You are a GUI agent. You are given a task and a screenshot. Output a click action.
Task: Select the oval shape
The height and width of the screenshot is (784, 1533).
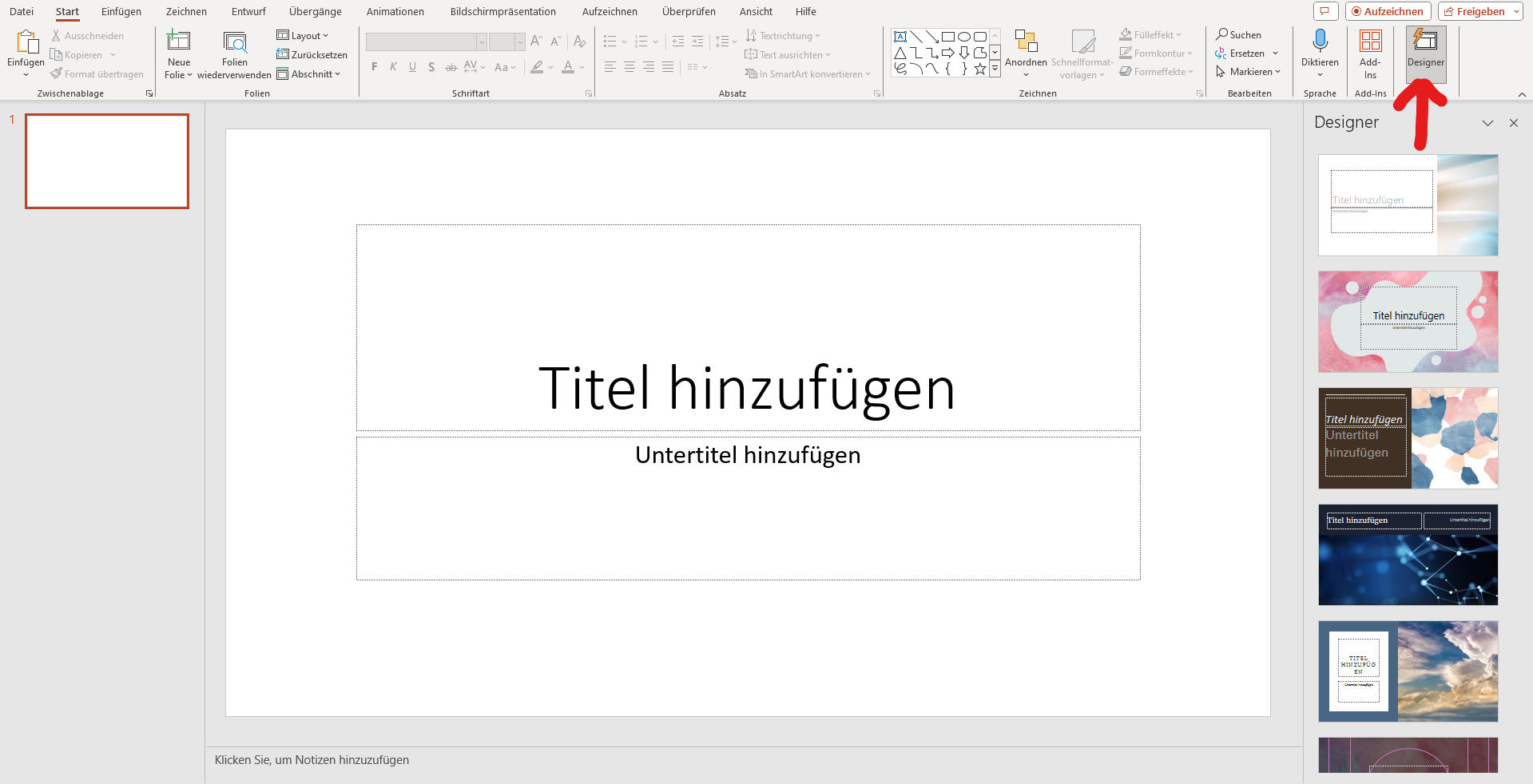pyautogui.click(x=964, y=37)
